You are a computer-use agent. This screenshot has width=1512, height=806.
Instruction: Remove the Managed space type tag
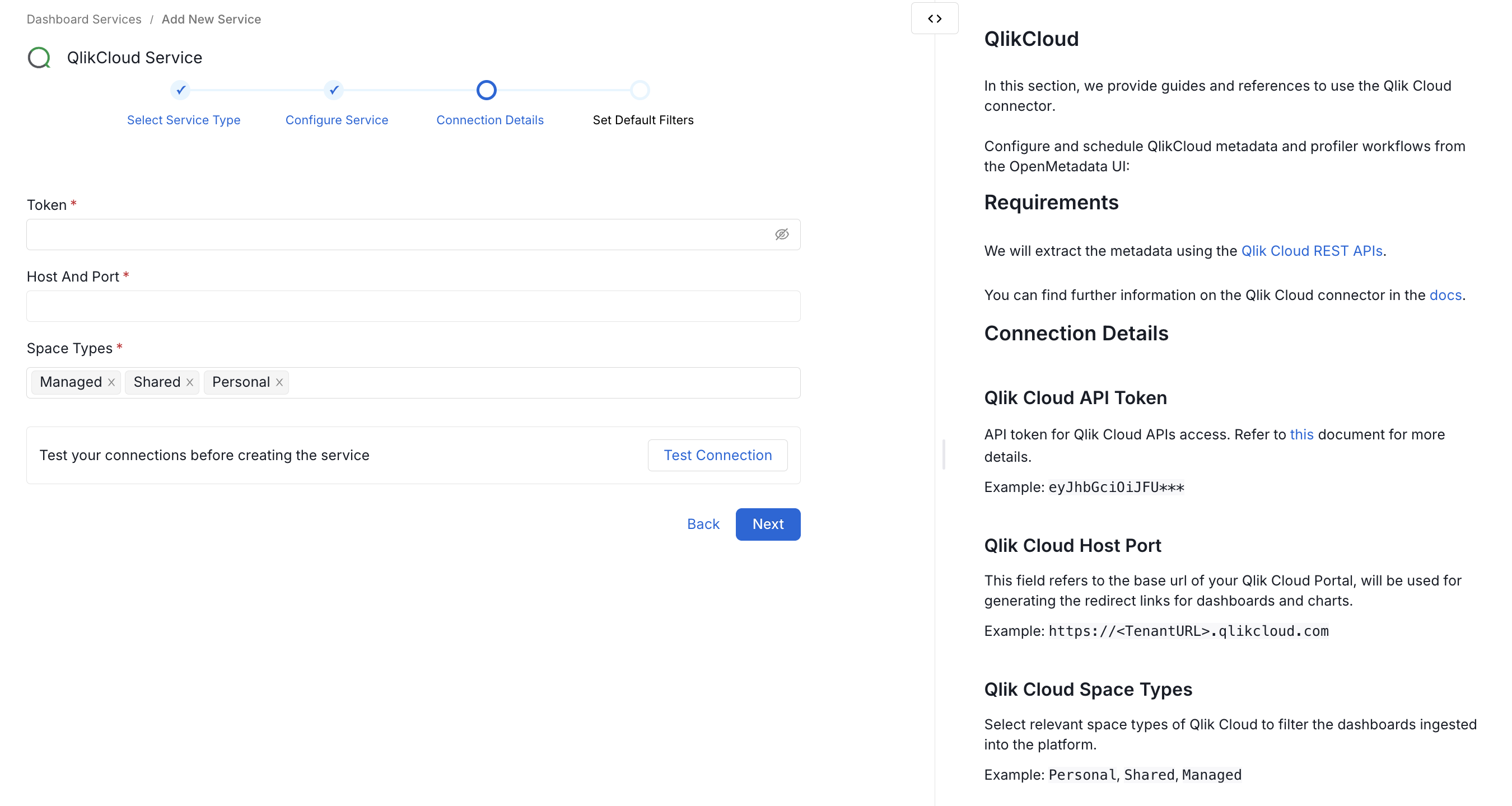[111, 382]
